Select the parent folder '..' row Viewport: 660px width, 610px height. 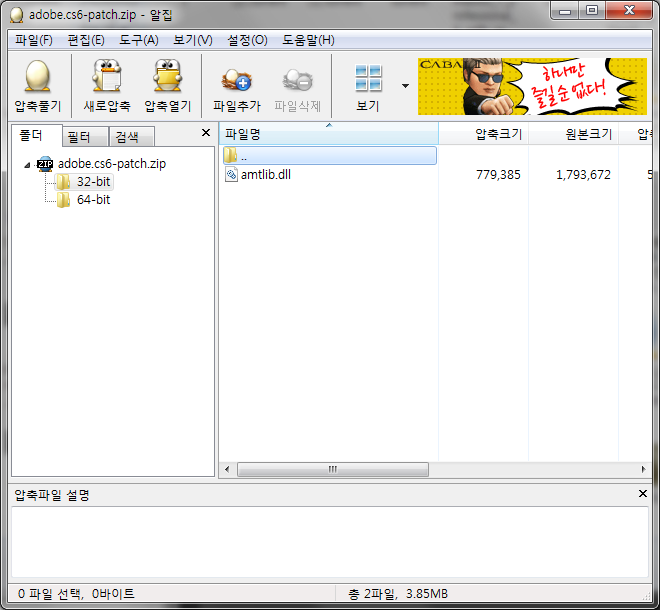point(330,156)
